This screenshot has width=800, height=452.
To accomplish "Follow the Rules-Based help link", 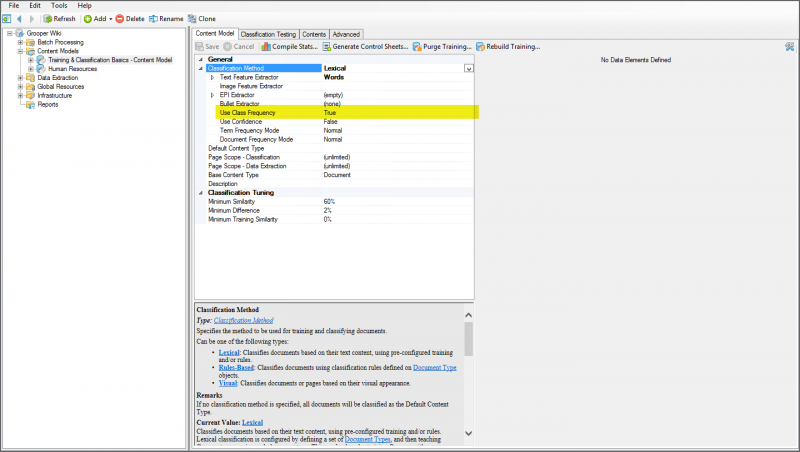I will click(236, 367).
